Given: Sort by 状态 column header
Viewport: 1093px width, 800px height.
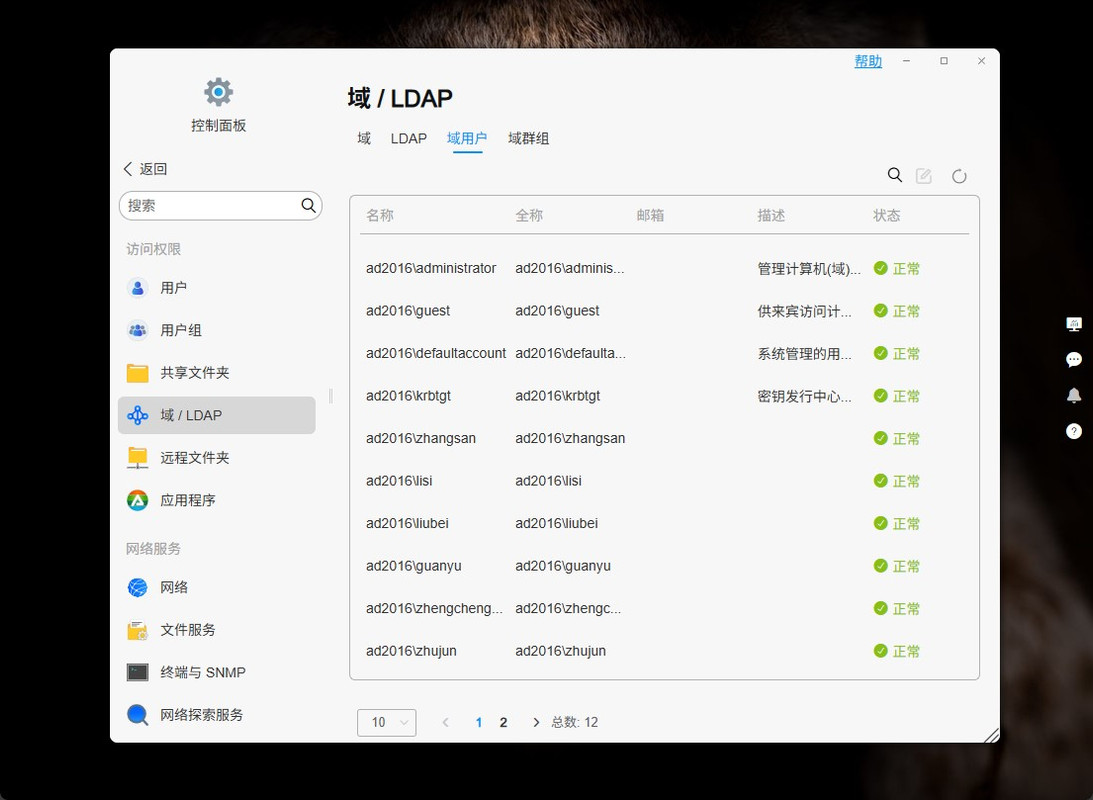Looking at the screenshot, I should tap(887, 215).
